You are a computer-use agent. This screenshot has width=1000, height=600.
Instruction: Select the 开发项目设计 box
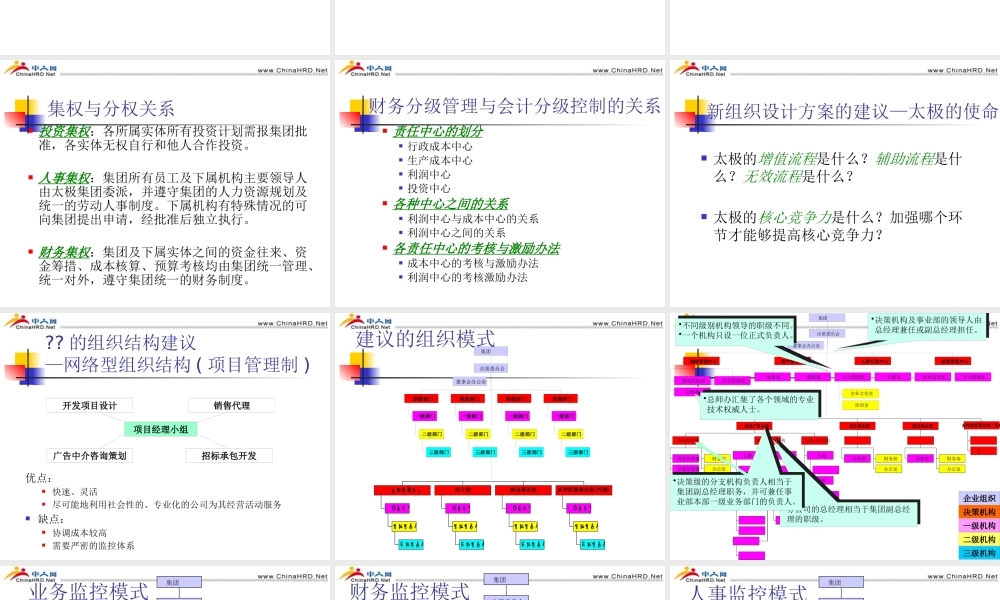[90, 405]
